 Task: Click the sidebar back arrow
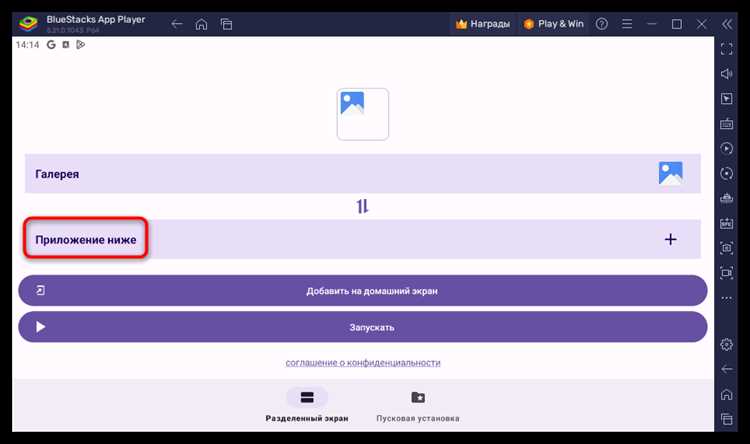click(727, 369)
